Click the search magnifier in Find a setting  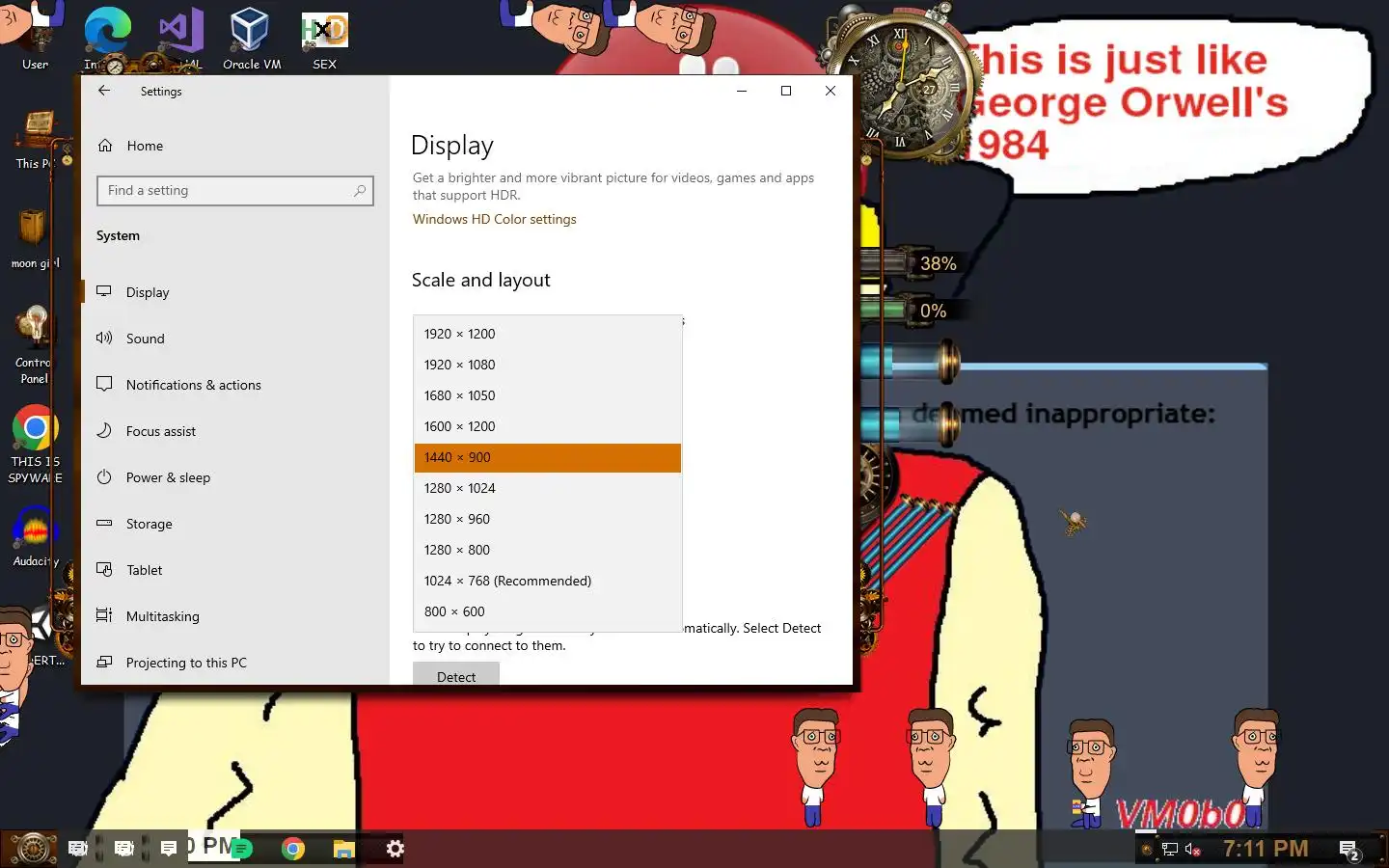[360, 191]
